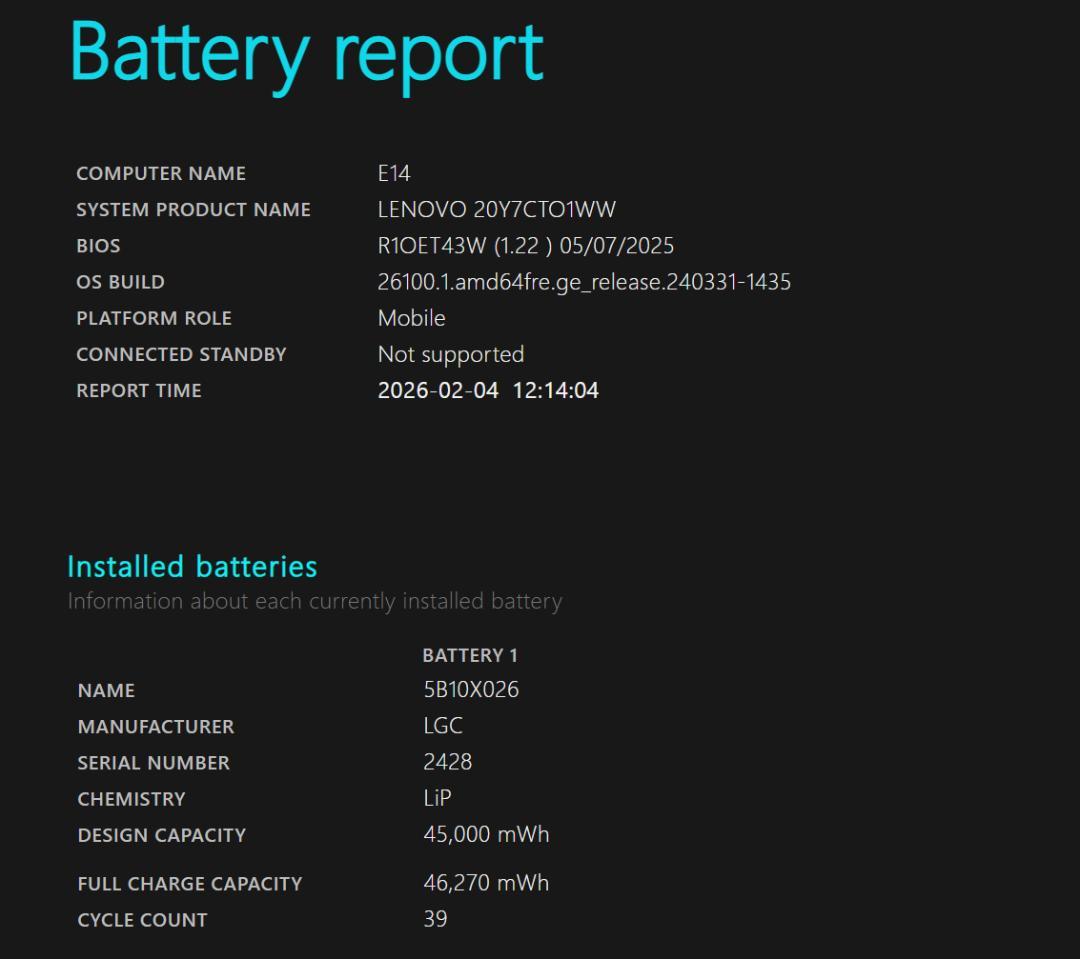Screen dimensions: 1080x959
Task: Click the Not supported standby value
Action: pyautogui.click(x=450, y=355)
